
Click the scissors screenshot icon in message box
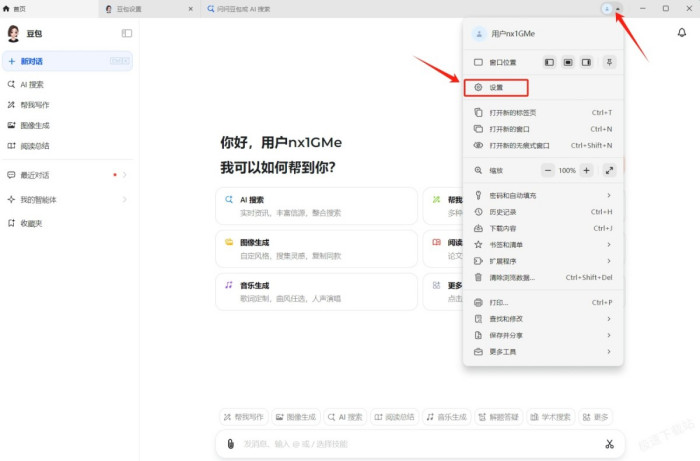pyautogui.click(x=609, y=444)
